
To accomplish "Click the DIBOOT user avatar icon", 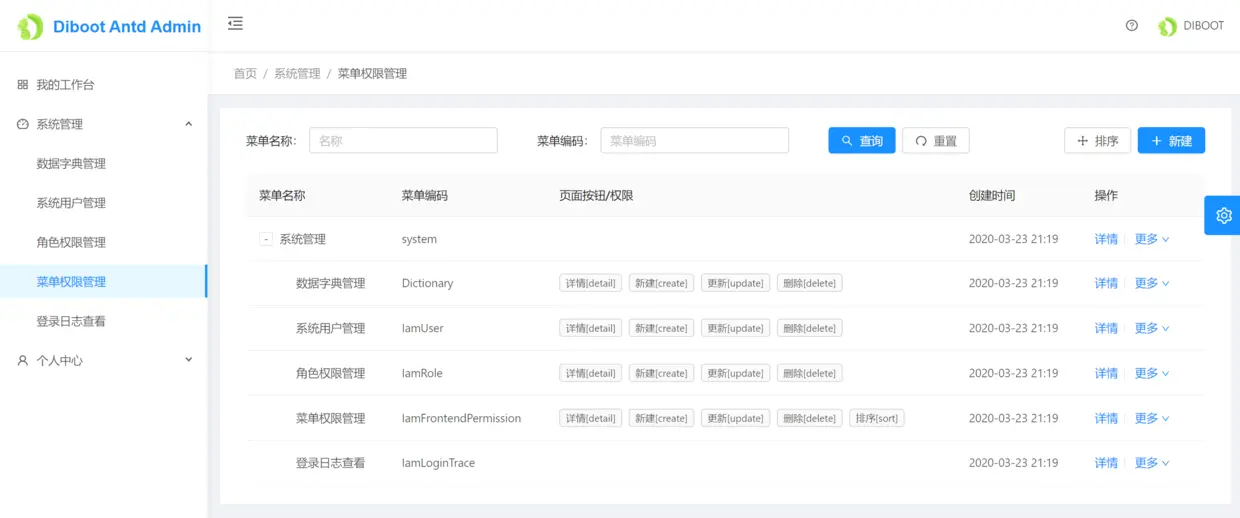I will [1167, 26].
